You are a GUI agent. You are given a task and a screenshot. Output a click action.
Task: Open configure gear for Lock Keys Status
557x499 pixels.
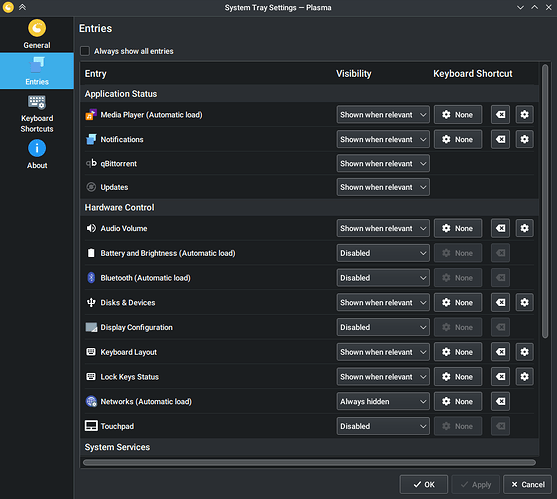tap(524, 376)
